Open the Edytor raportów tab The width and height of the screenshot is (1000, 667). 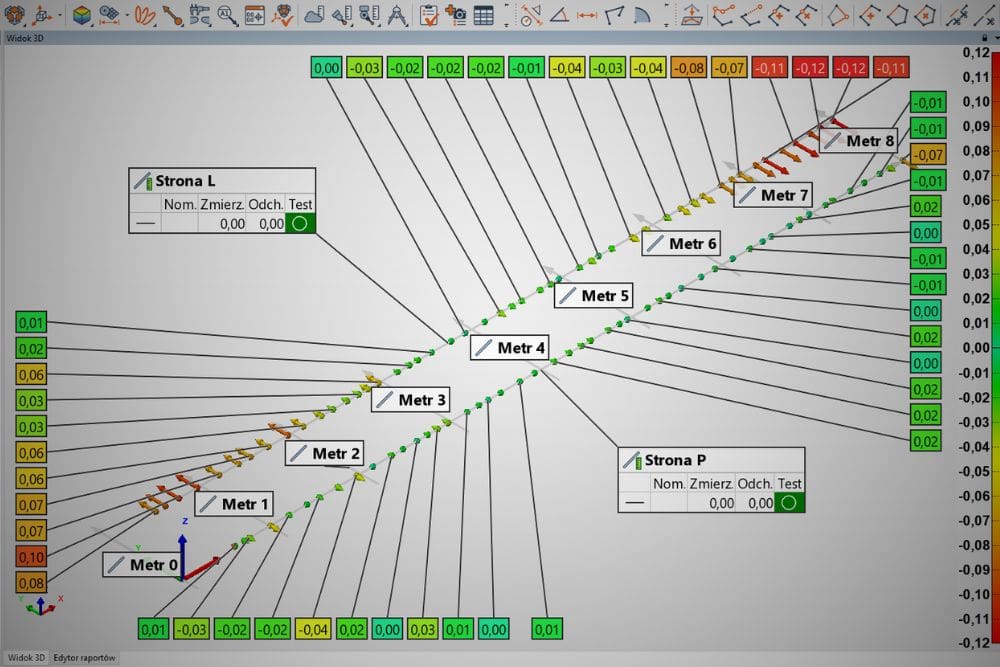[x=85, y=658]
